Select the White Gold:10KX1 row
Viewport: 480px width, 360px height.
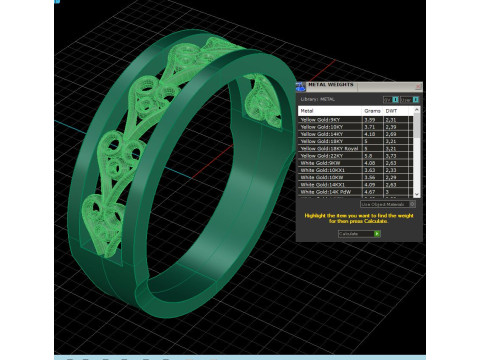[x=356, y=170]
